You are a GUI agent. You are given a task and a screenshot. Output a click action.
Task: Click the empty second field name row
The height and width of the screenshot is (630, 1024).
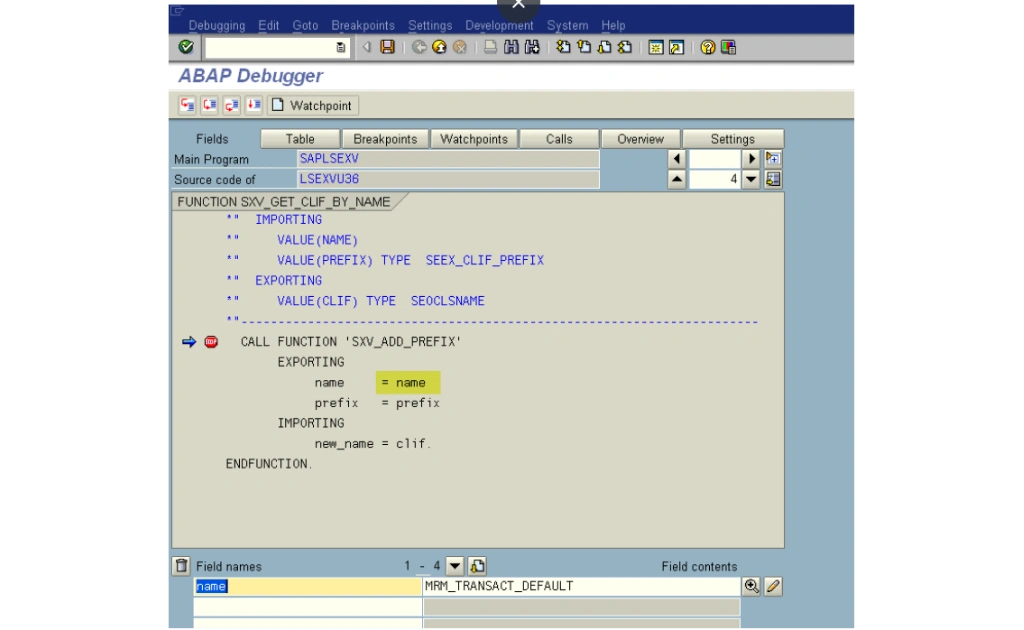coord(308,607)
